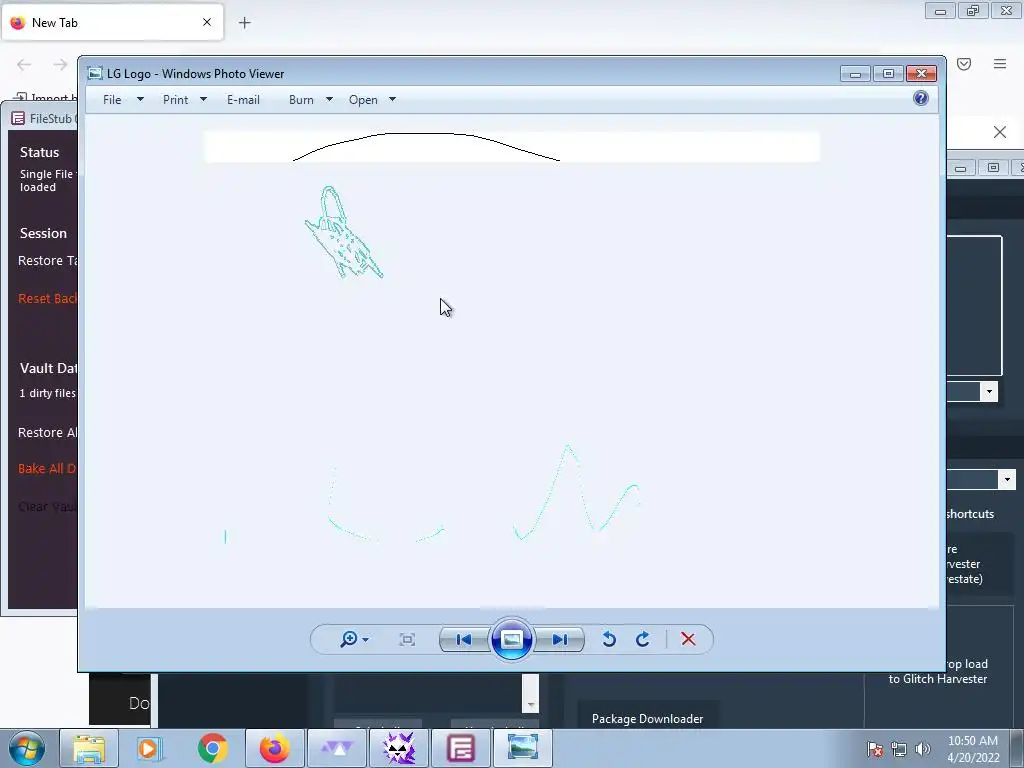Expand the Print dropdown arrow
Image resolution: width=1024 pixels, height=768 pixels.
click(x=203, y=99)
